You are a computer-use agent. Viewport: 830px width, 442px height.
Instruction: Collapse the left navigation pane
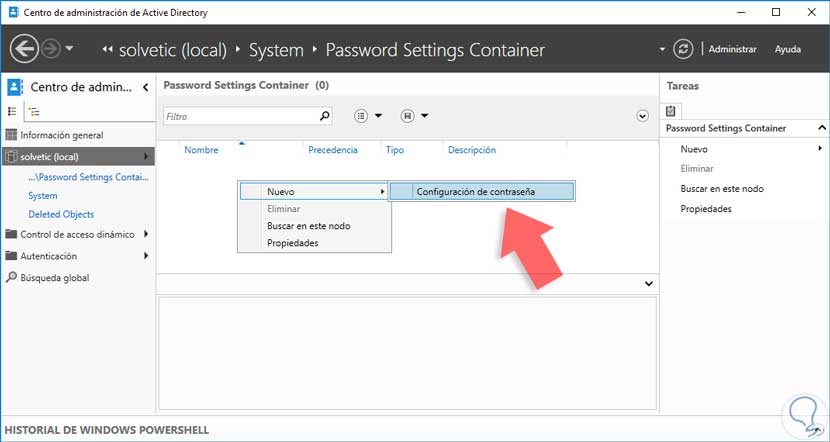coord(146,87)
